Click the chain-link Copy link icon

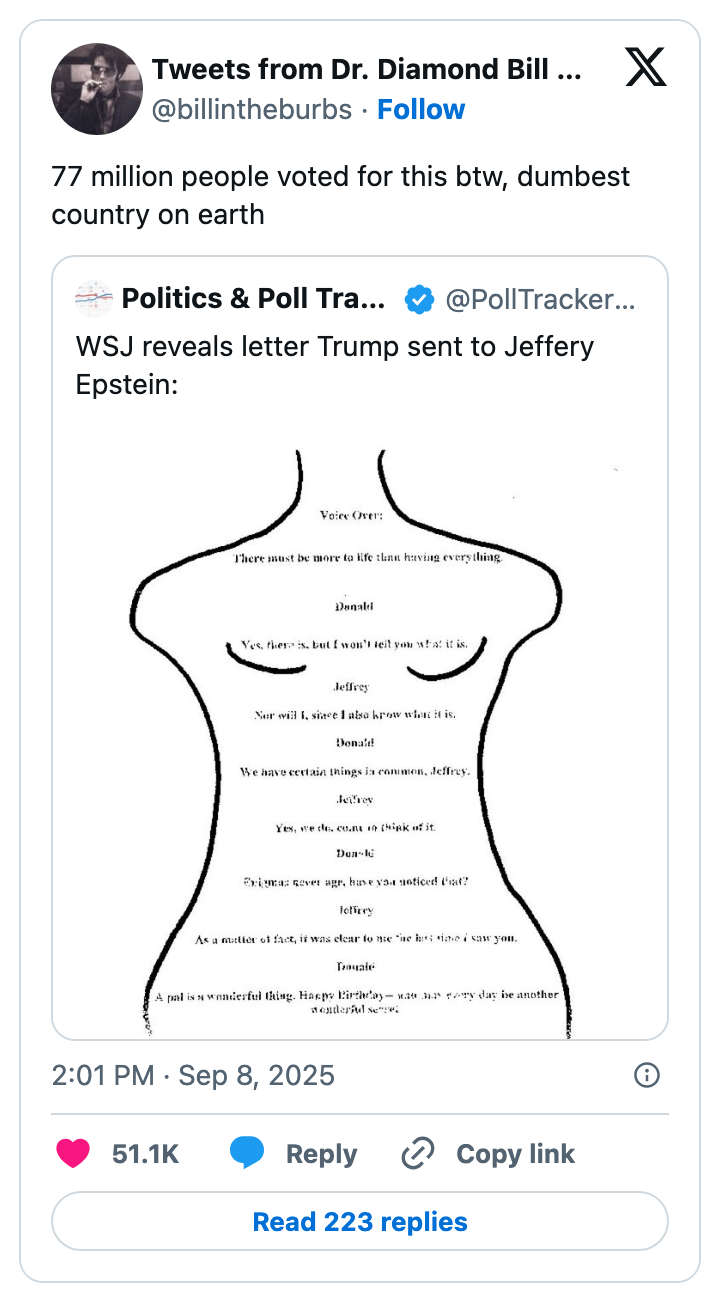click(416, 1153)
